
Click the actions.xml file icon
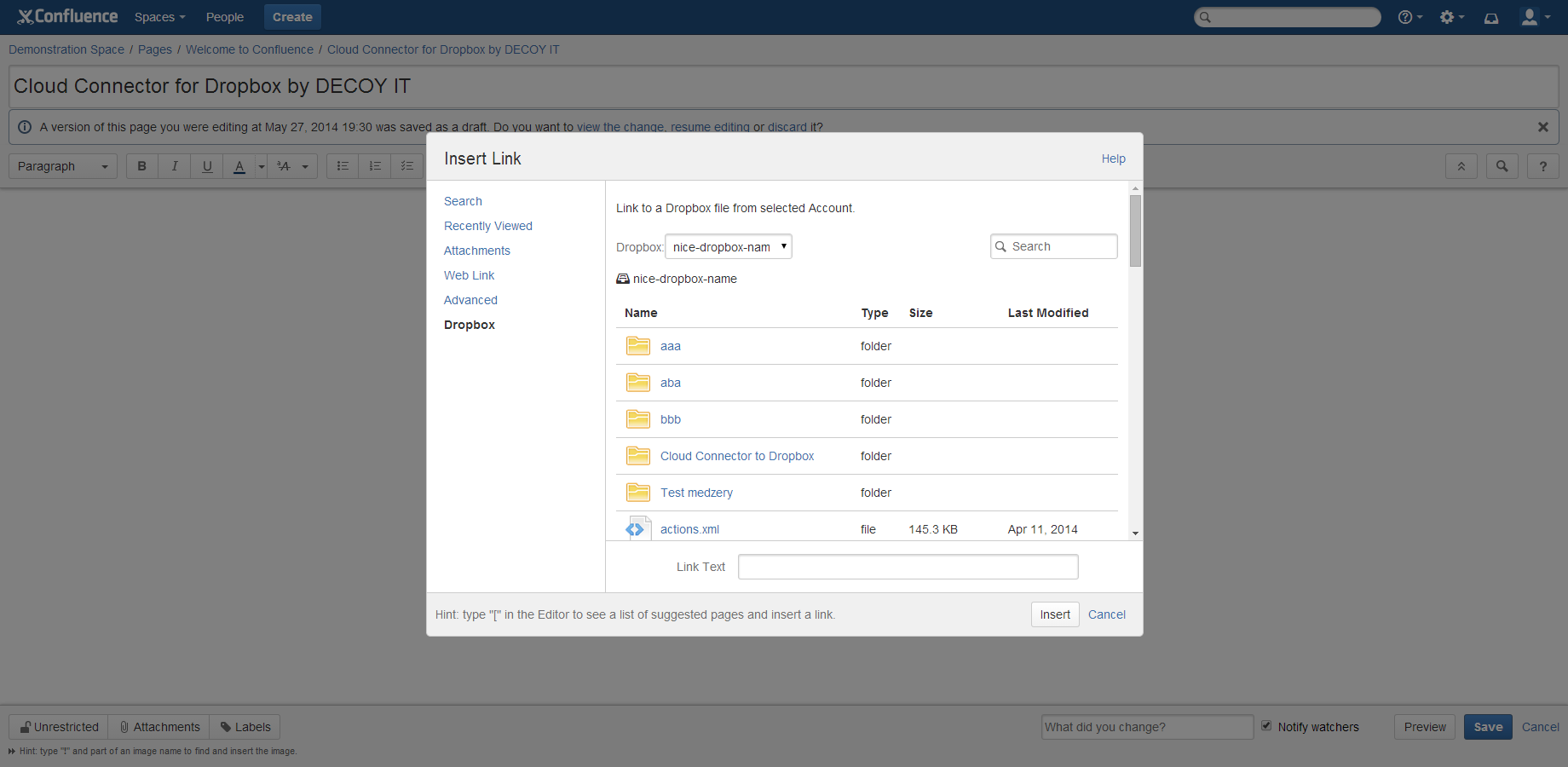coord(637,528)
